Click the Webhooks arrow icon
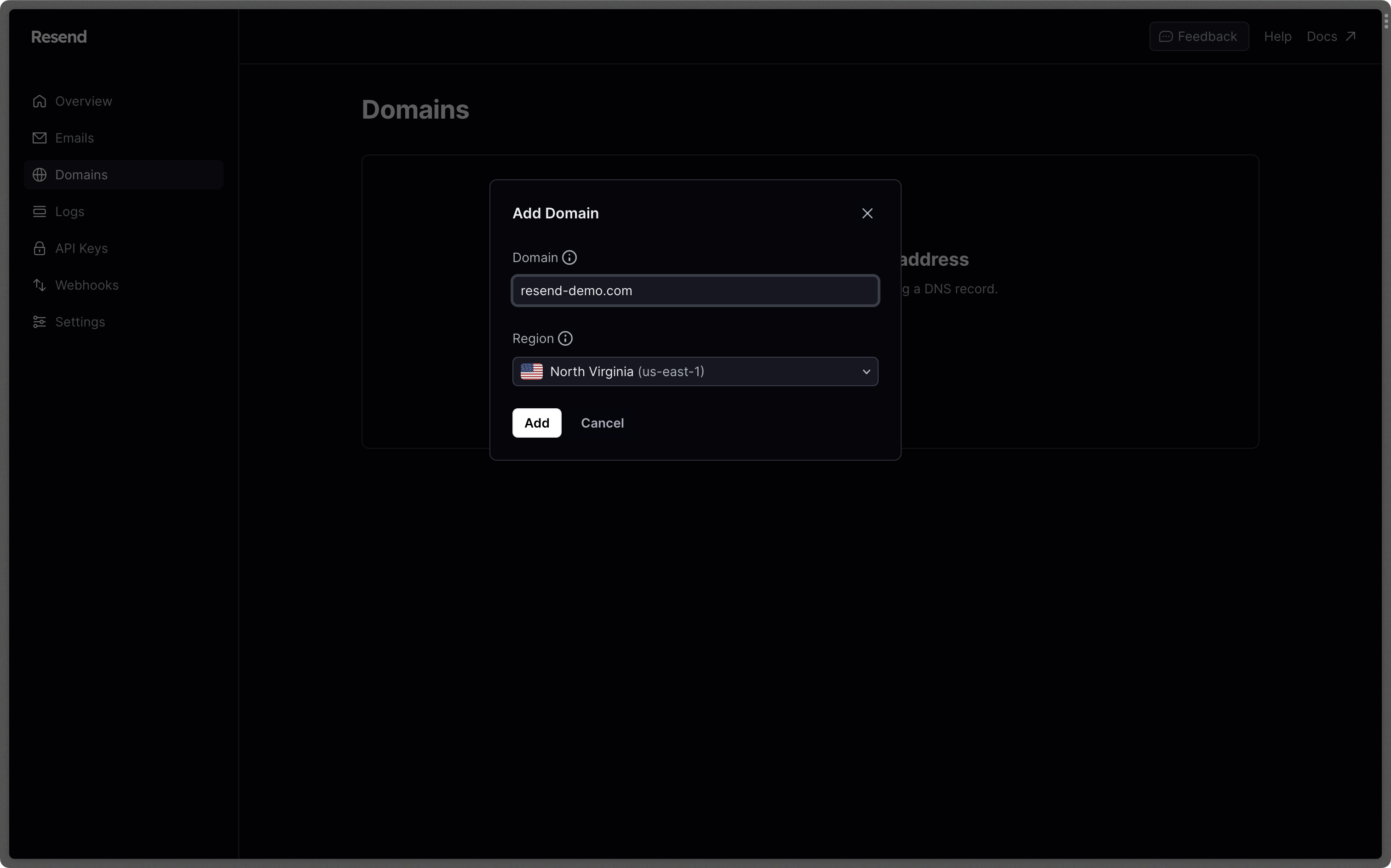This screenshot has height=868, width=1391. (x=39, y=285)
